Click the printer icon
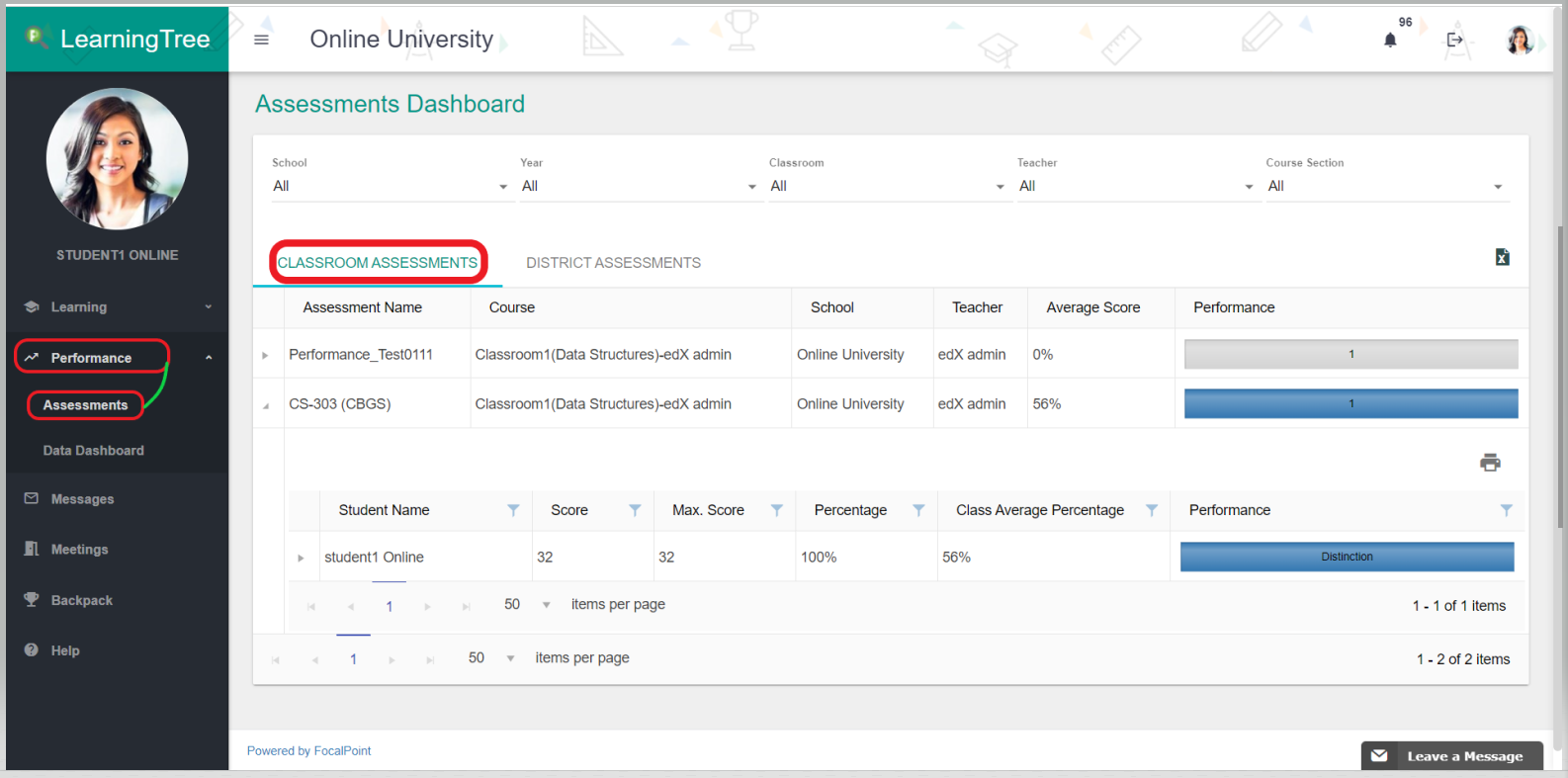The width and height of the screenshot is (1568, 778). point(1490,463)
